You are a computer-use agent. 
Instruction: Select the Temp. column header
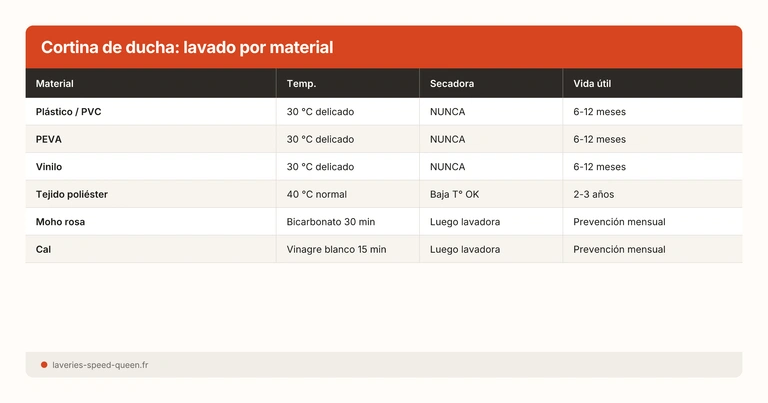click(301, 84)
